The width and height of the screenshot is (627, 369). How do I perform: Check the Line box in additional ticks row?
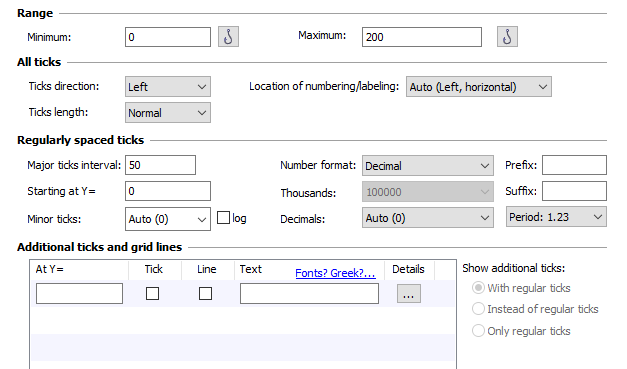205,293
